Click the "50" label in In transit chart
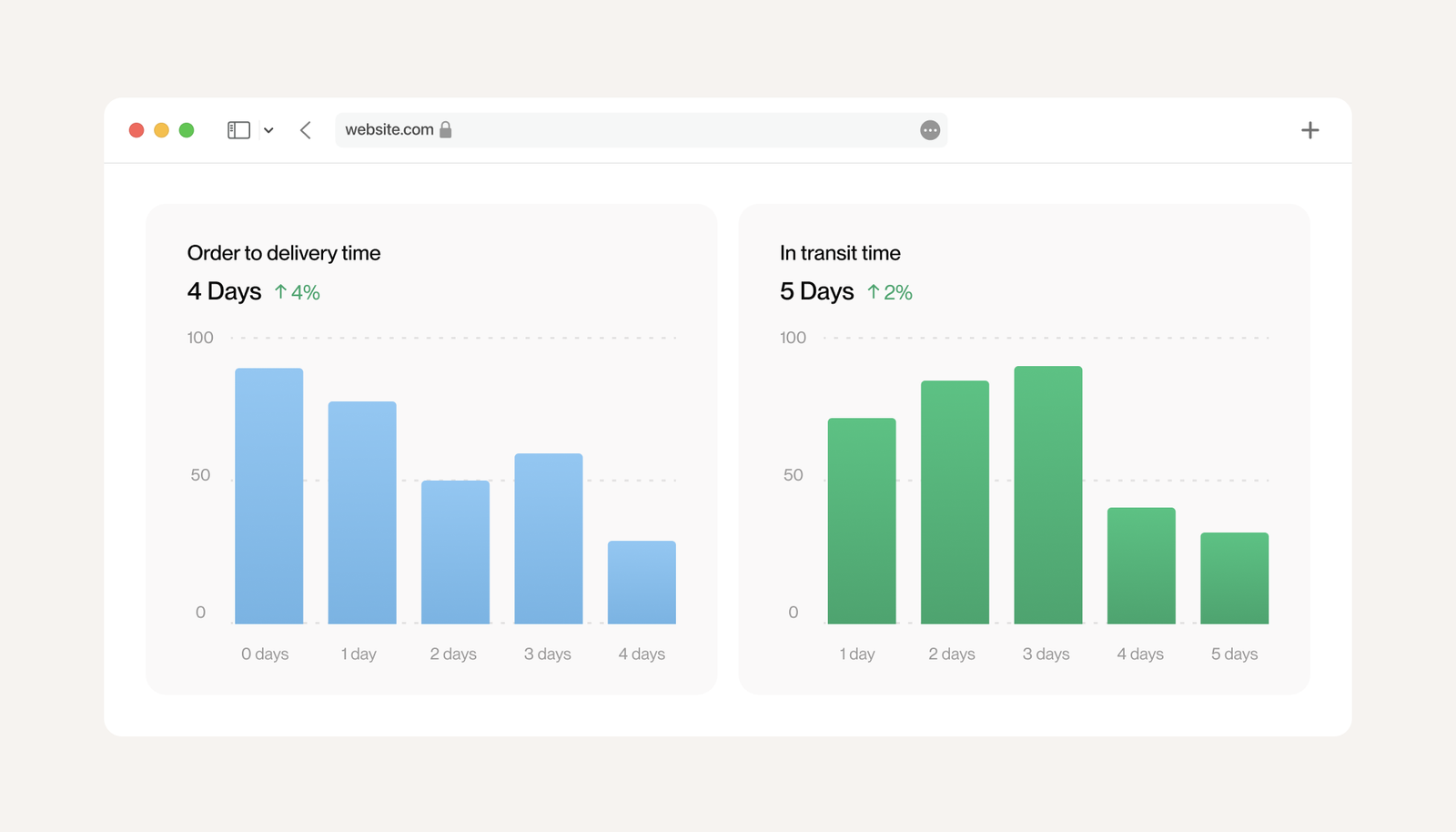 click(x=794, y=475)
